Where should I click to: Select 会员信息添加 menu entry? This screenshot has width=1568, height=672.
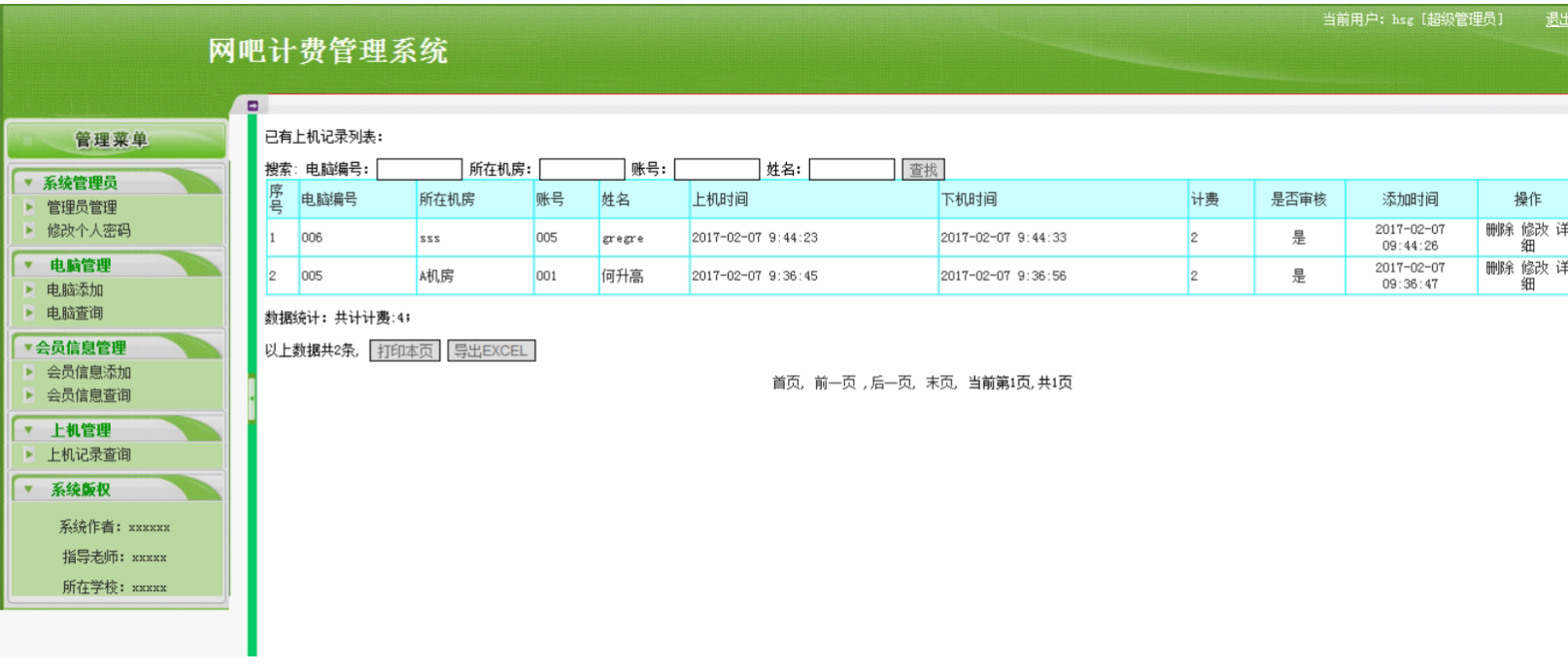tap(88, 372)
